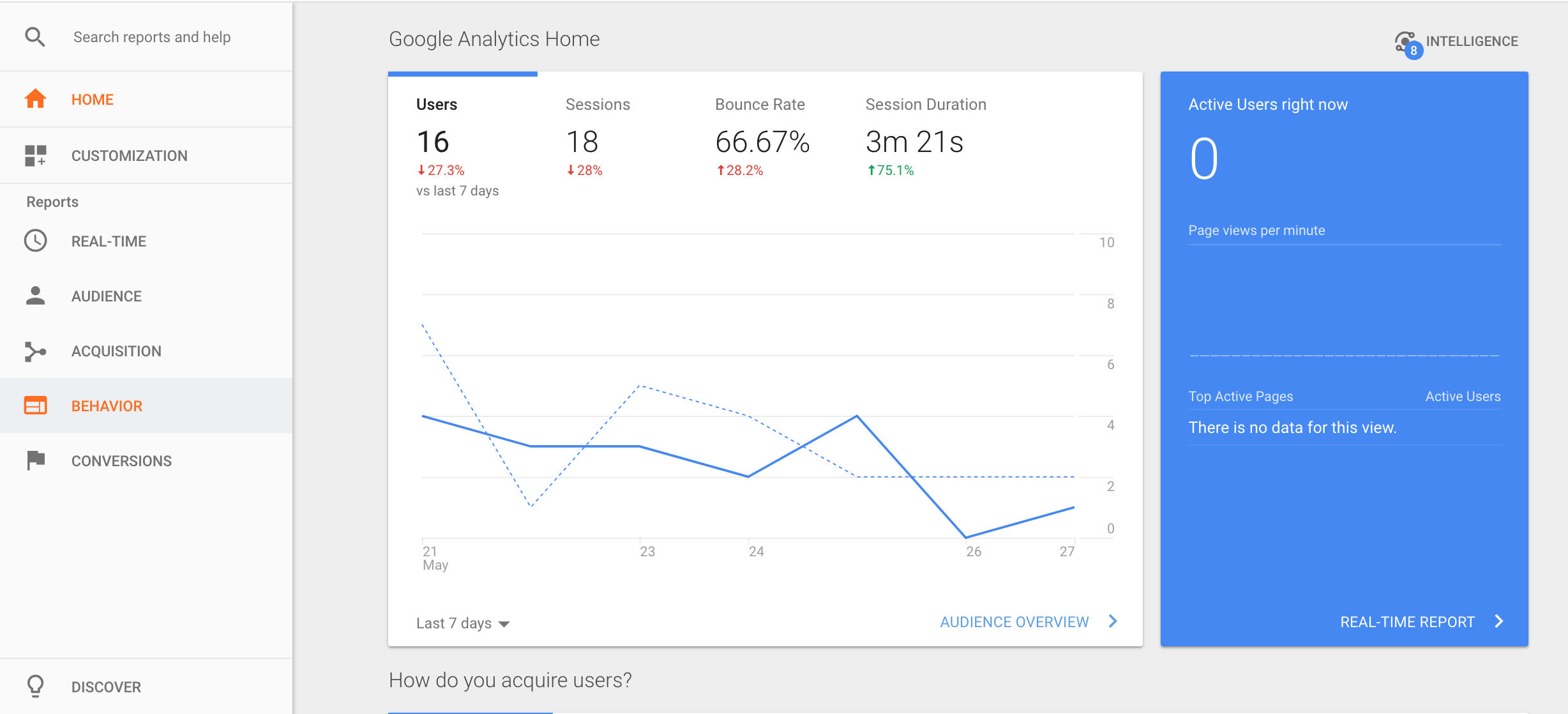1568x714 pixels.
Task: Expand AUDIENCE reports
Action: [146, 296]
